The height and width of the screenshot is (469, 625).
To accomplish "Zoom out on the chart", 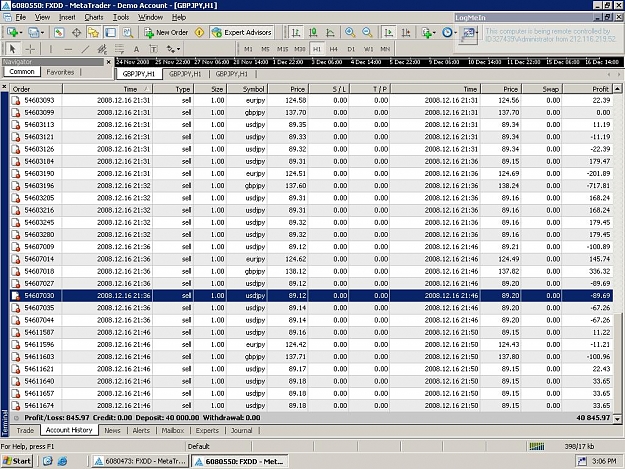I will point(367,32).
